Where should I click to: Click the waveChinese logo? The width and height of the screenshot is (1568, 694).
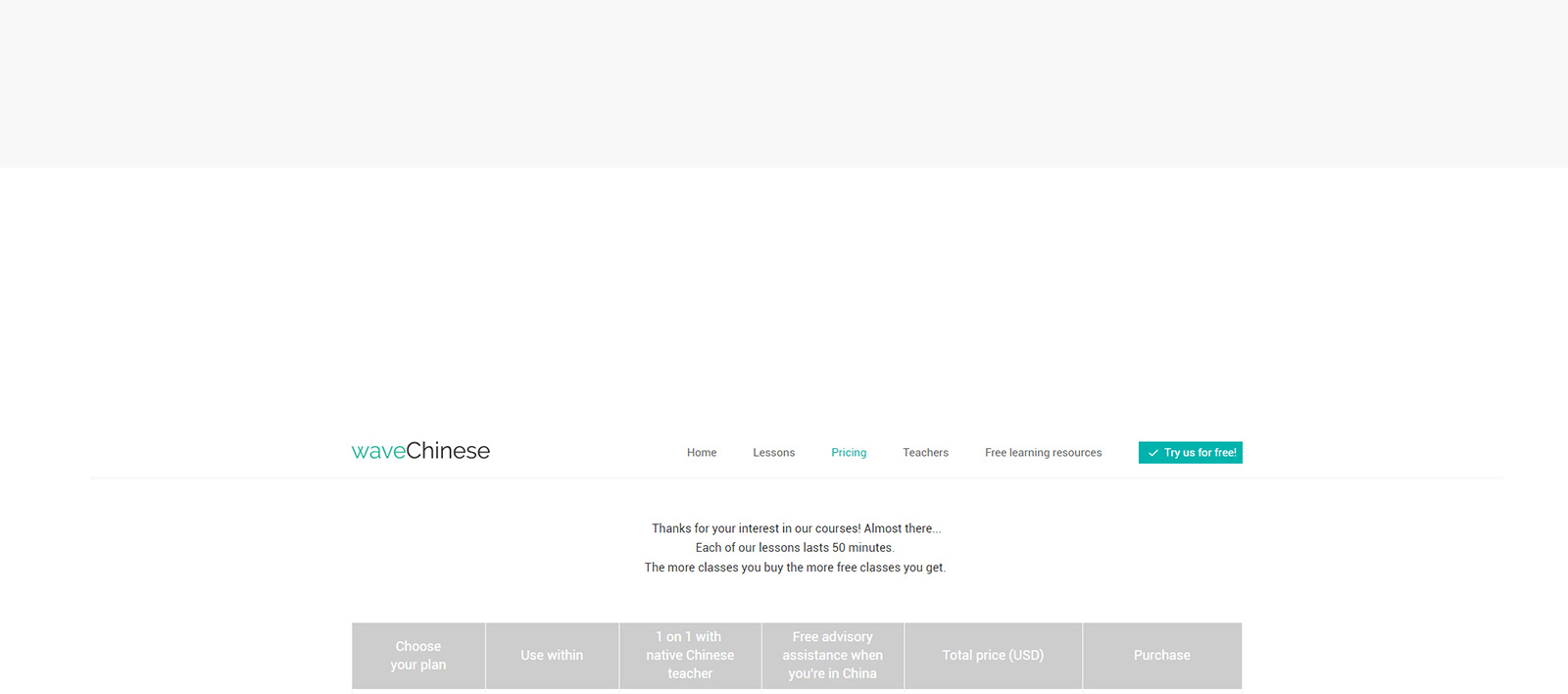pos(420,451)
